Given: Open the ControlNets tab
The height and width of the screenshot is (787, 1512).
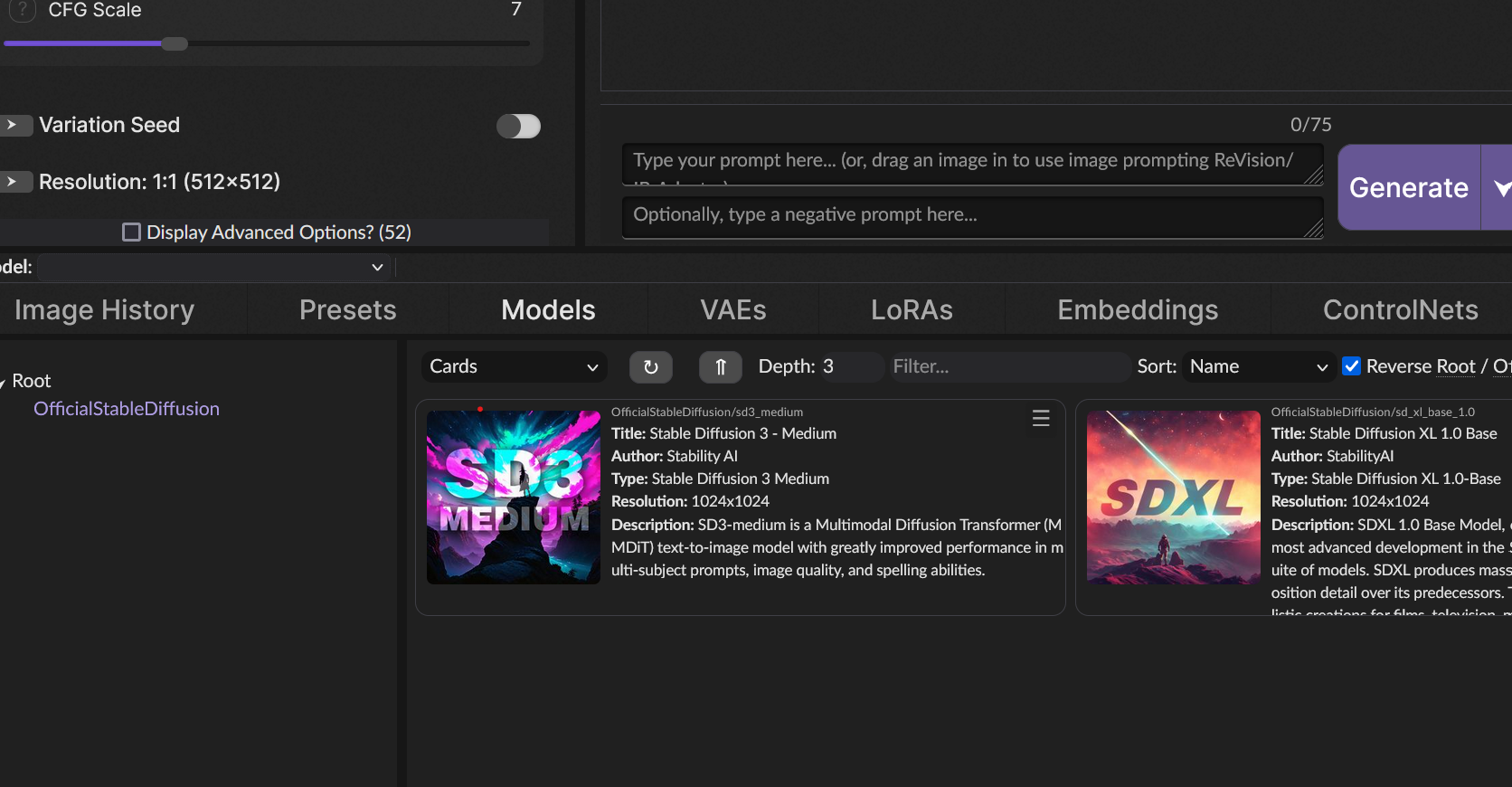Looking at the screenshot, I should (x=1401, y=310).
